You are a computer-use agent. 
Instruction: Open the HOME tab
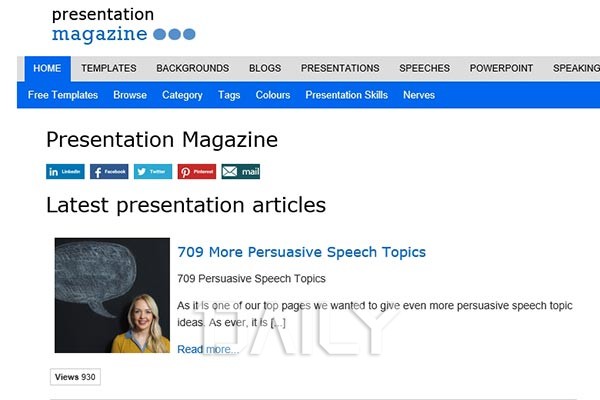tap(46, 69)
